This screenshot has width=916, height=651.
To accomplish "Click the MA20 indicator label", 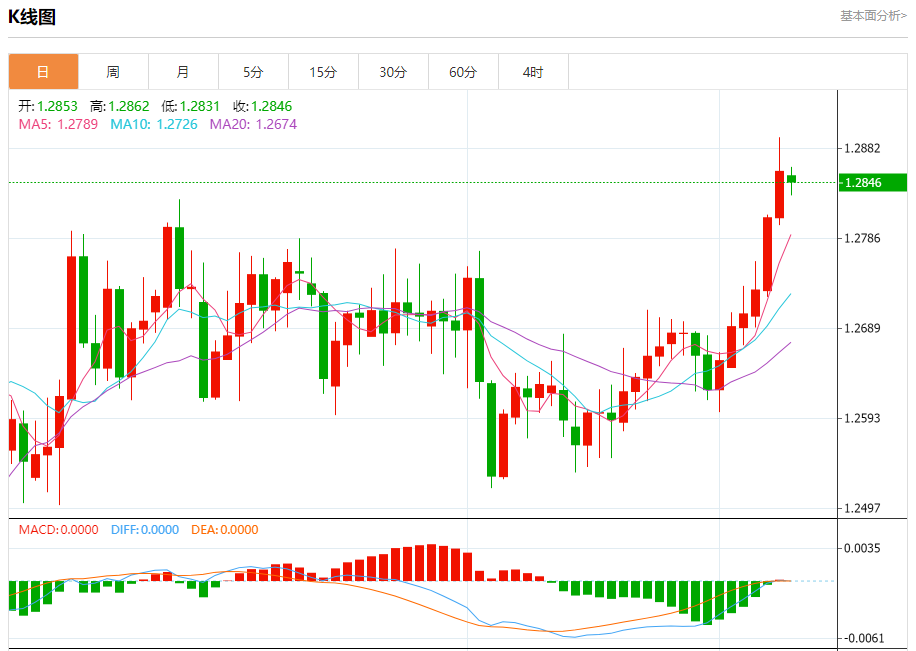I will (254, 124).
